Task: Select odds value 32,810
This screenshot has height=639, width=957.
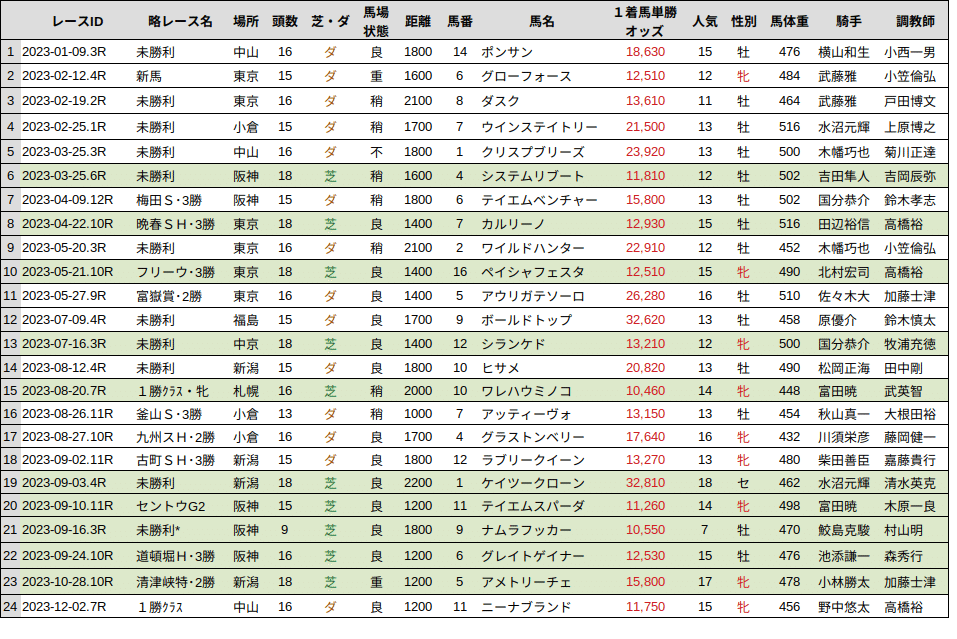Action: [645, 483]
